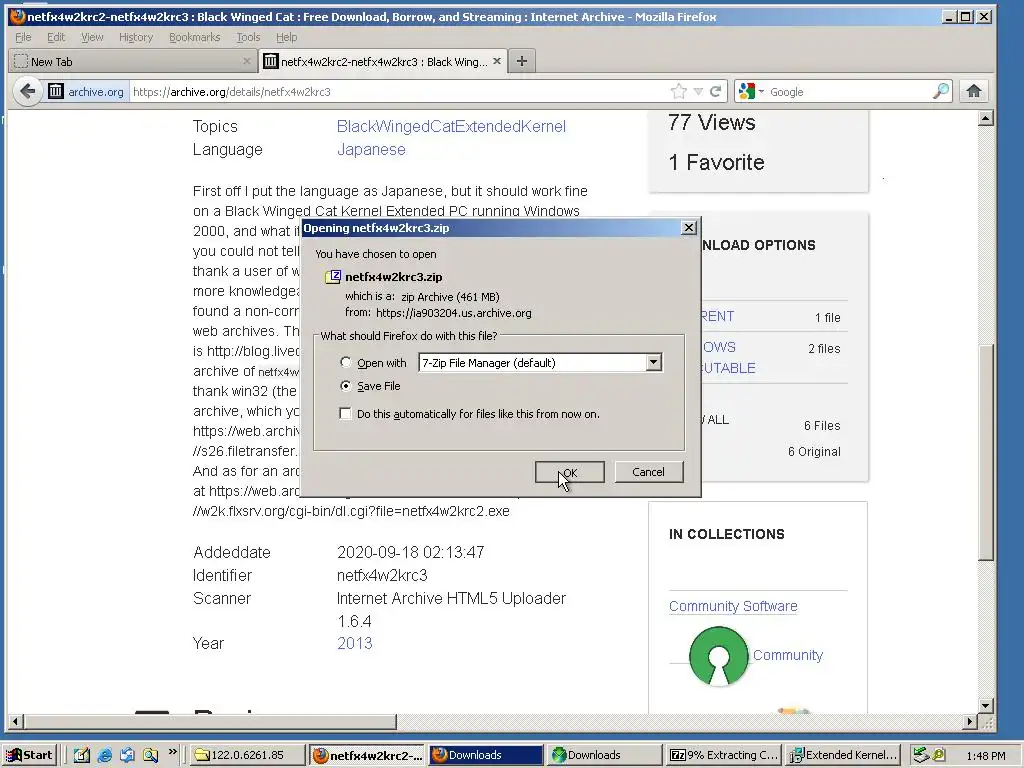
Task: Expand the 7-Zip File Manager application dropdown
Action: (653, 362)
